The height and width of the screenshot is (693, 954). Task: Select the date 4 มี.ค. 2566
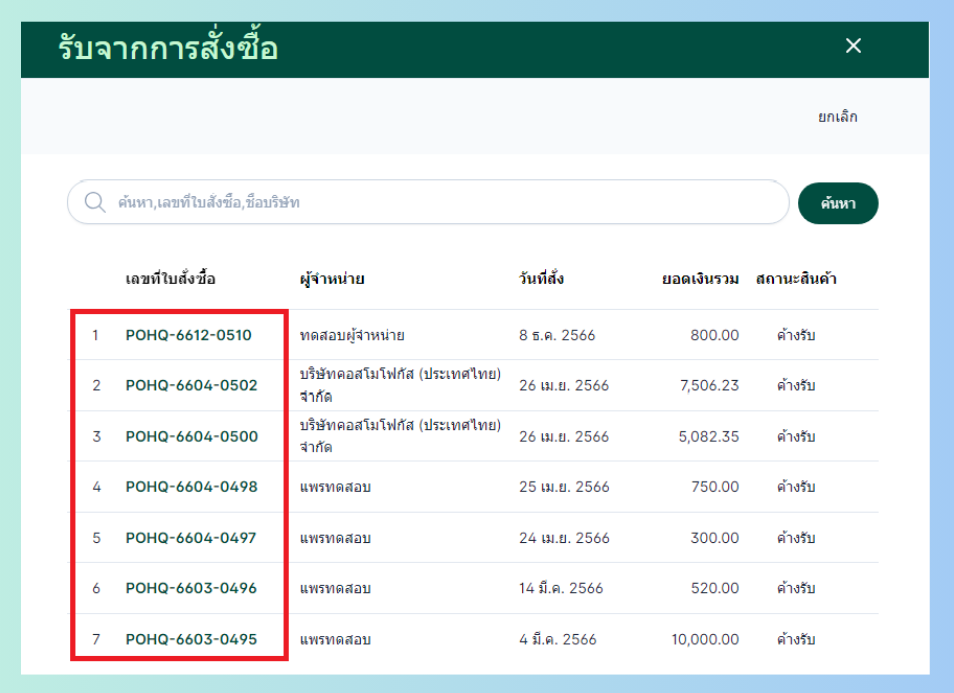557,639
